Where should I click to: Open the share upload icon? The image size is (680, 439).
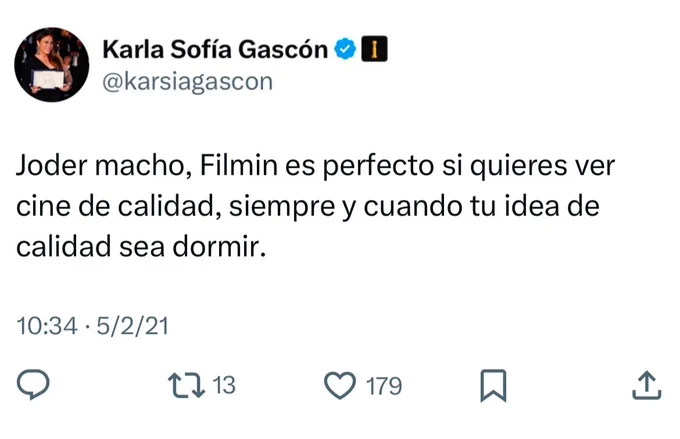click(x=646, y=385)
